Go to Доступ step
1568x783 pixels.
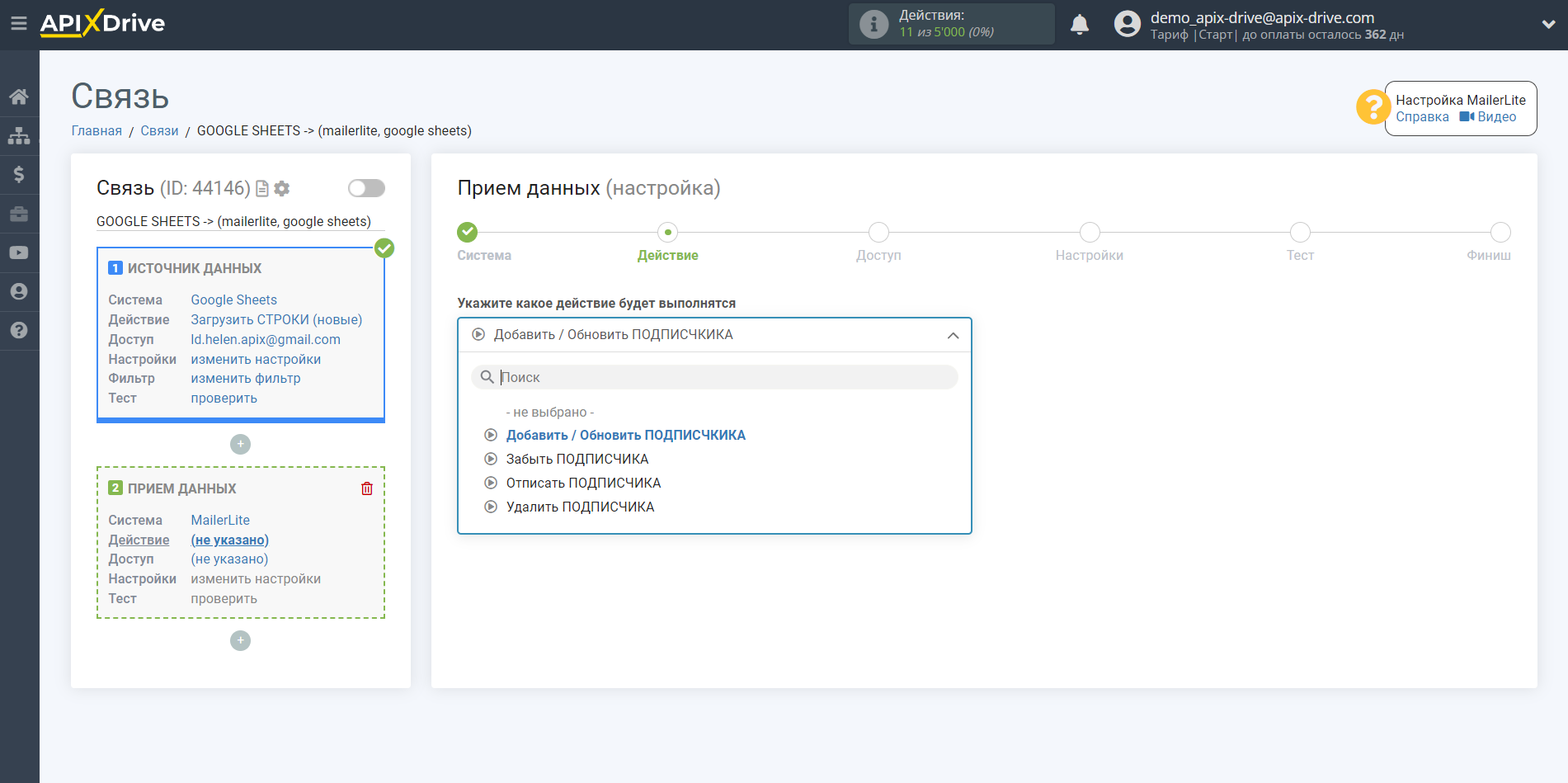coord(878,232)
